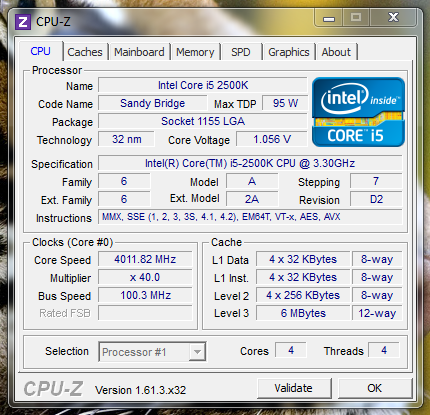Open the Mainboard tab
430x415 pixels.
click(x=139, y=52)
